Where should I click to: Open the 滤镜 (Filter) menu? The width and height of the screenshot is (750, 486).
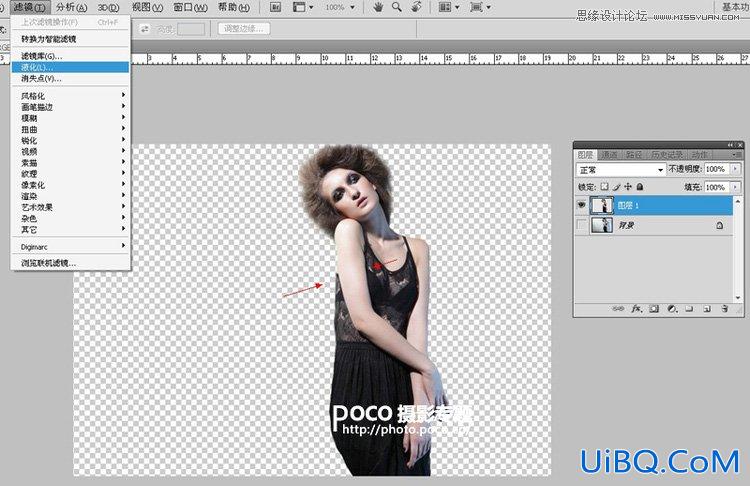click(x=29, y=7)
